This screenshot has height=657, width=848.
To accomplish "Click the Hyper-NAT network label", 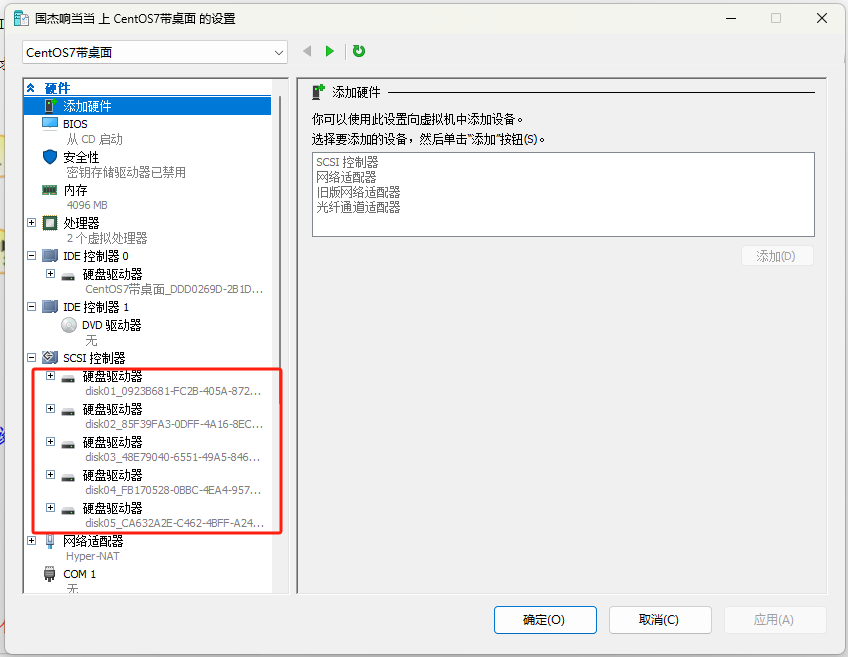I will pos(92,556).
